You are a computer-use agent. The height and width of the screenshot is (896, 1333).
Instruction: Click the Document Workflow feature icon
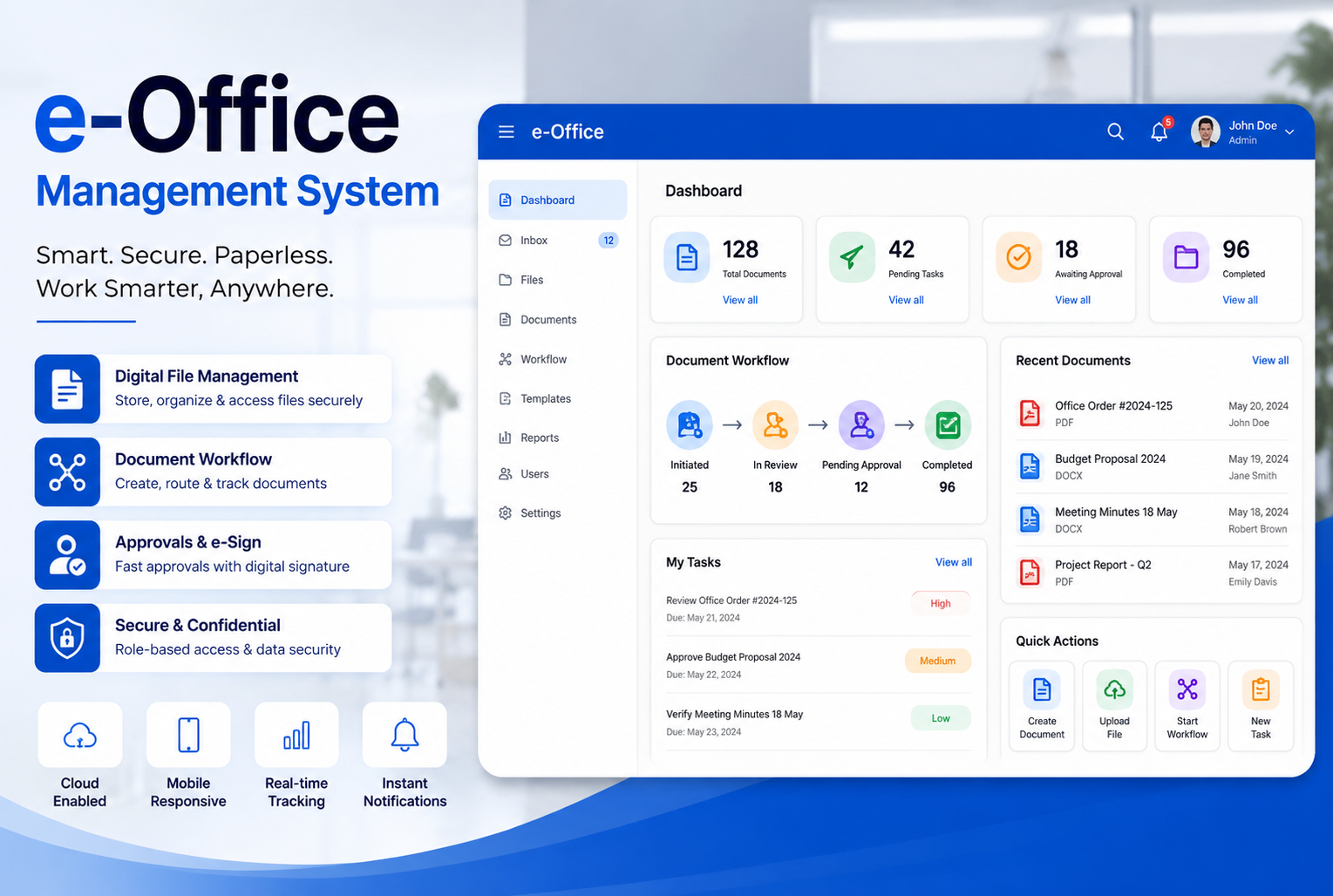point(67,472)
